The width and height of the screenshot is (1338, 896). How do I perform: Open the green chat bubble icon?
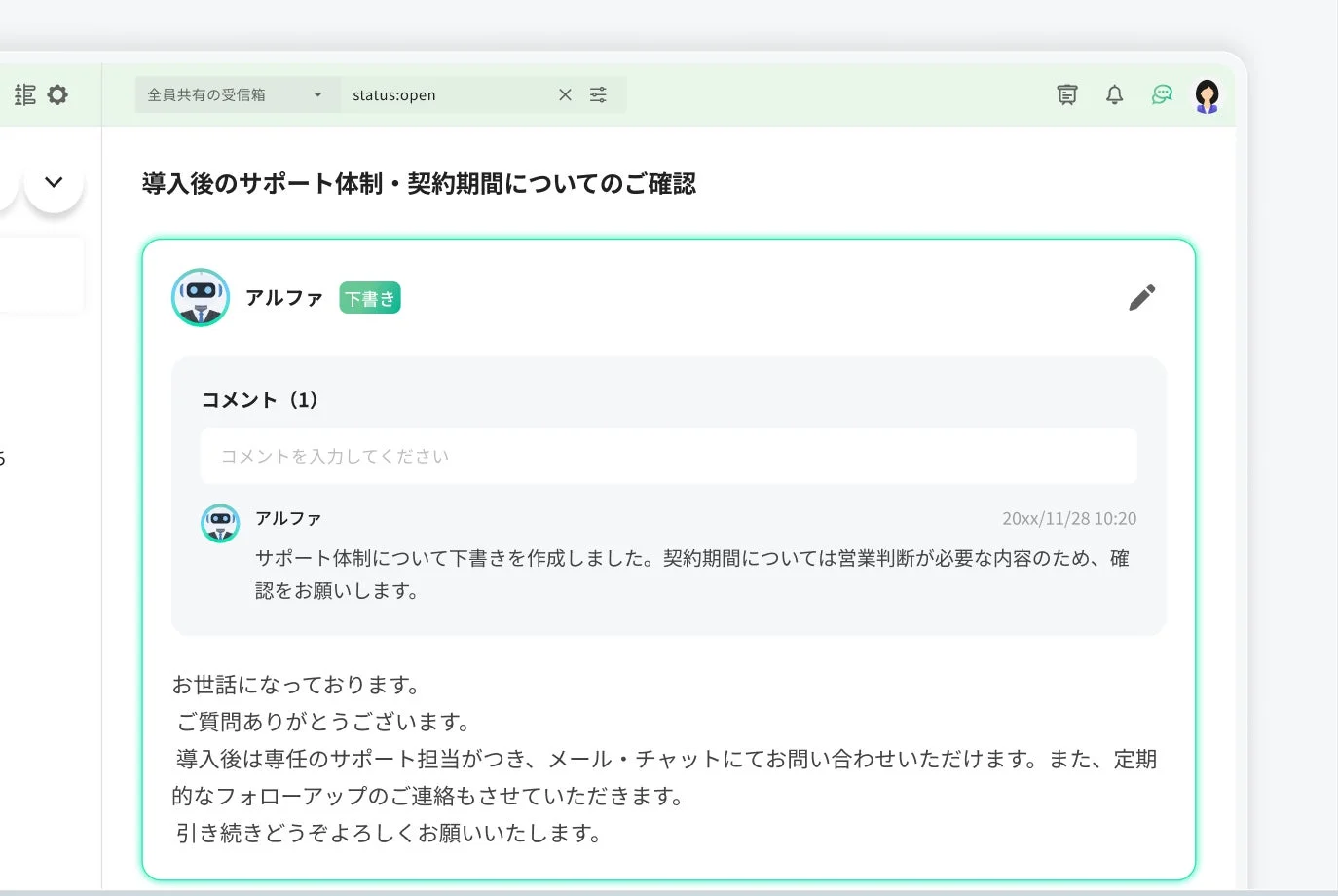(1162, 94)
